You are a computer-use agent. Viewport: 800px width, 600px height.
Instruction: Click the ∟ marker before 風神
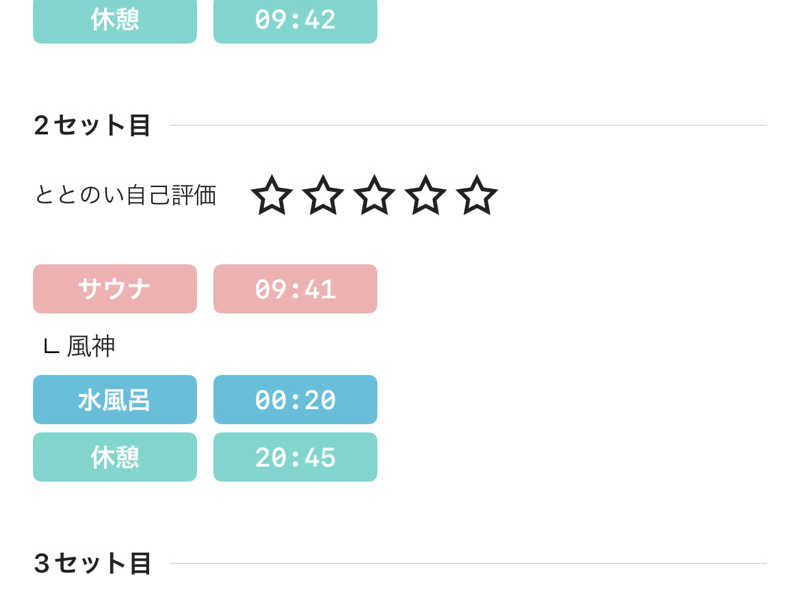click(50, 348)
